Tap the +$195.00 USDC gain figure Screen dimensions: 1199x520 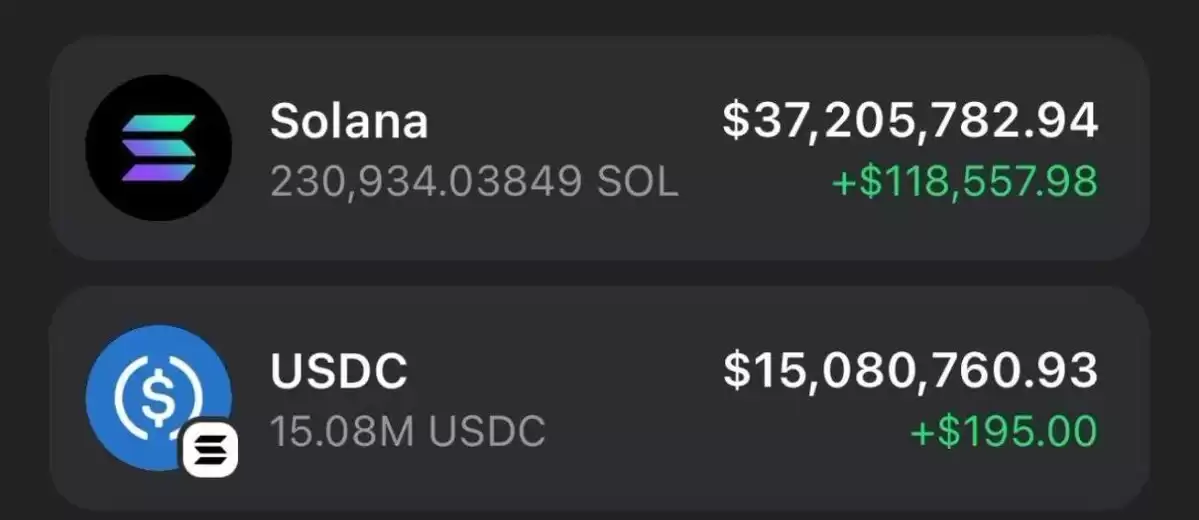pyautogui.click(x=1004, y=431)
